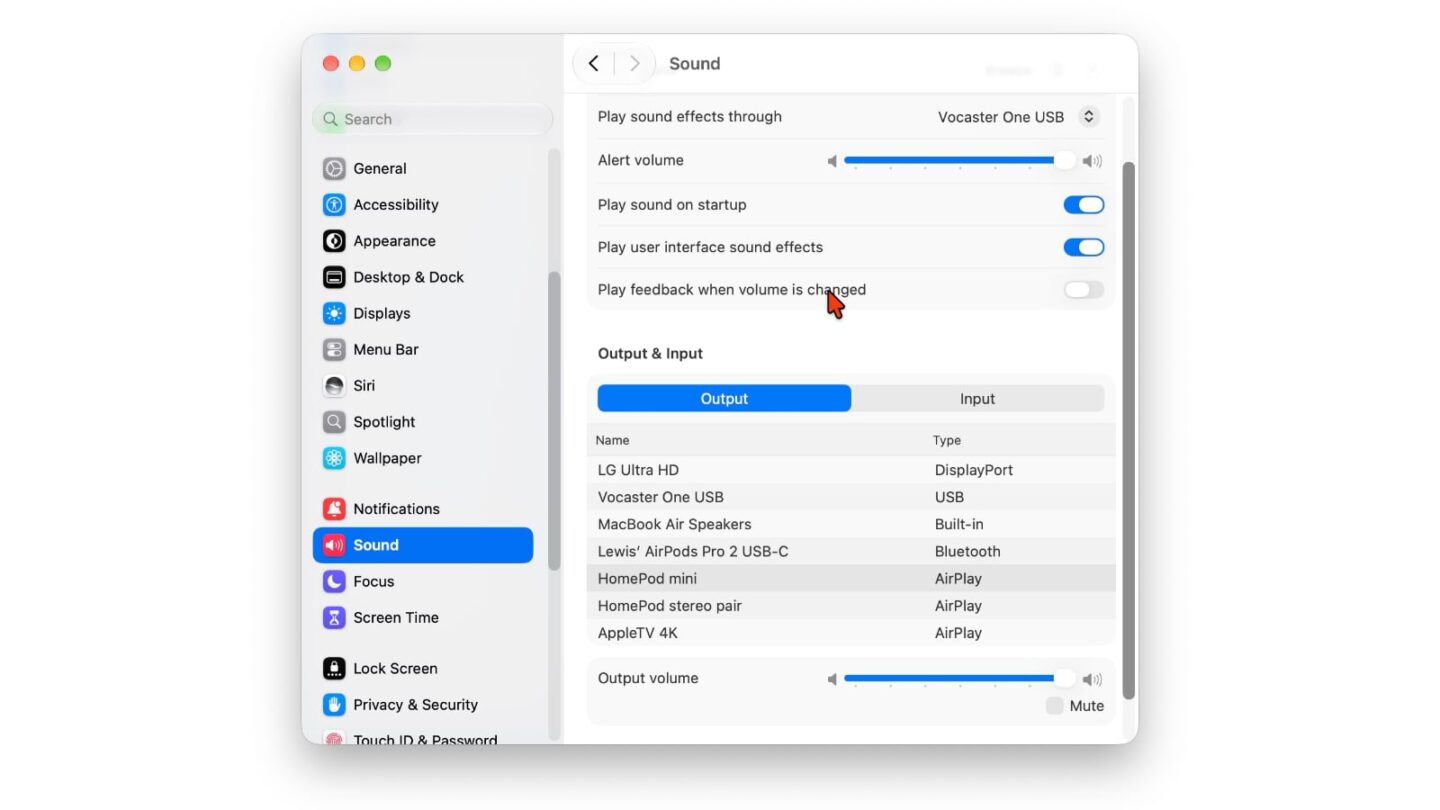Click the Notifications bell icon
Screen dimensions: 1440x810
(x=334, y=509)
